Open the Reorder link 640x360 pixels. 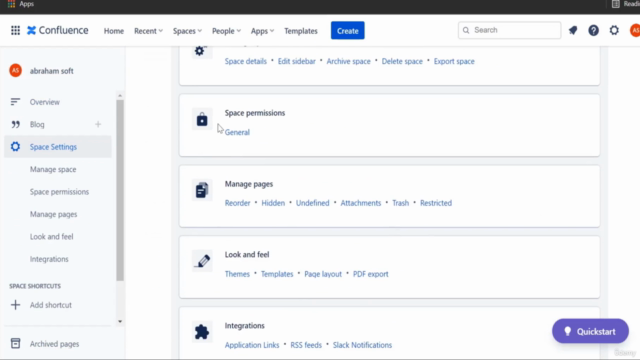click(x=237, y=203)
